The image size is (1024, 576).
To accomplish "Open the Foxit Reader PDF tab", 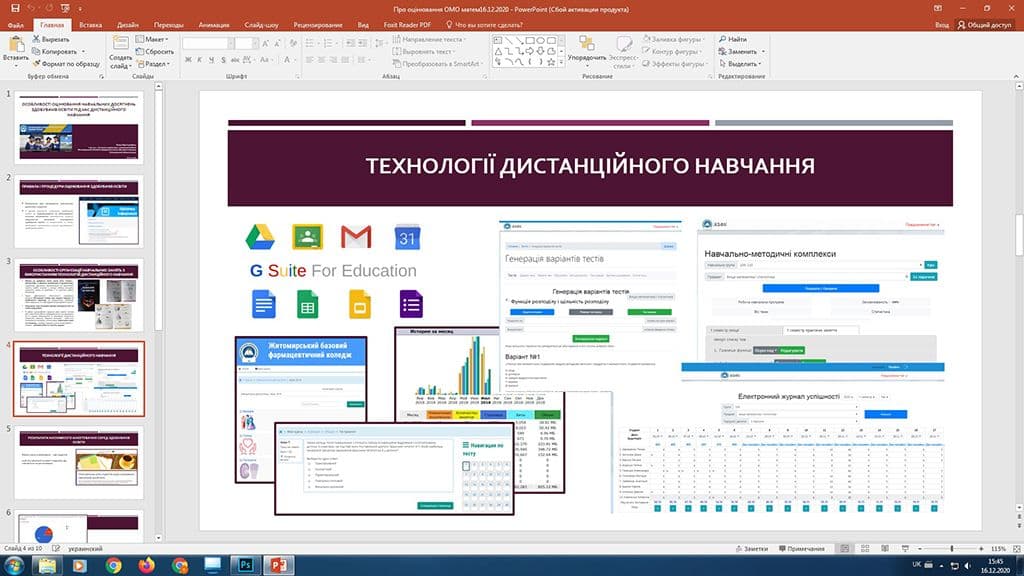I will 407,25.
